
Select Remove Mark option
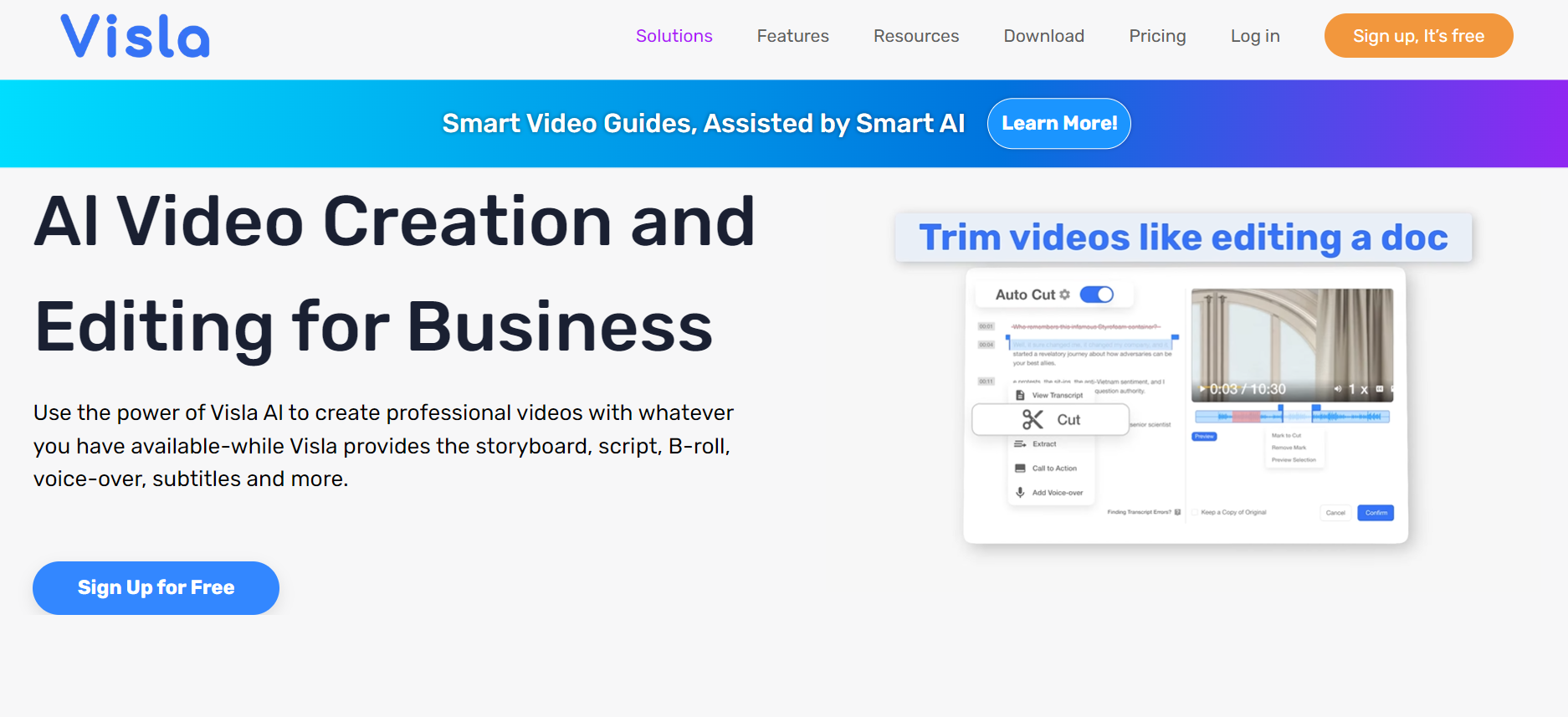(1289, 448)
